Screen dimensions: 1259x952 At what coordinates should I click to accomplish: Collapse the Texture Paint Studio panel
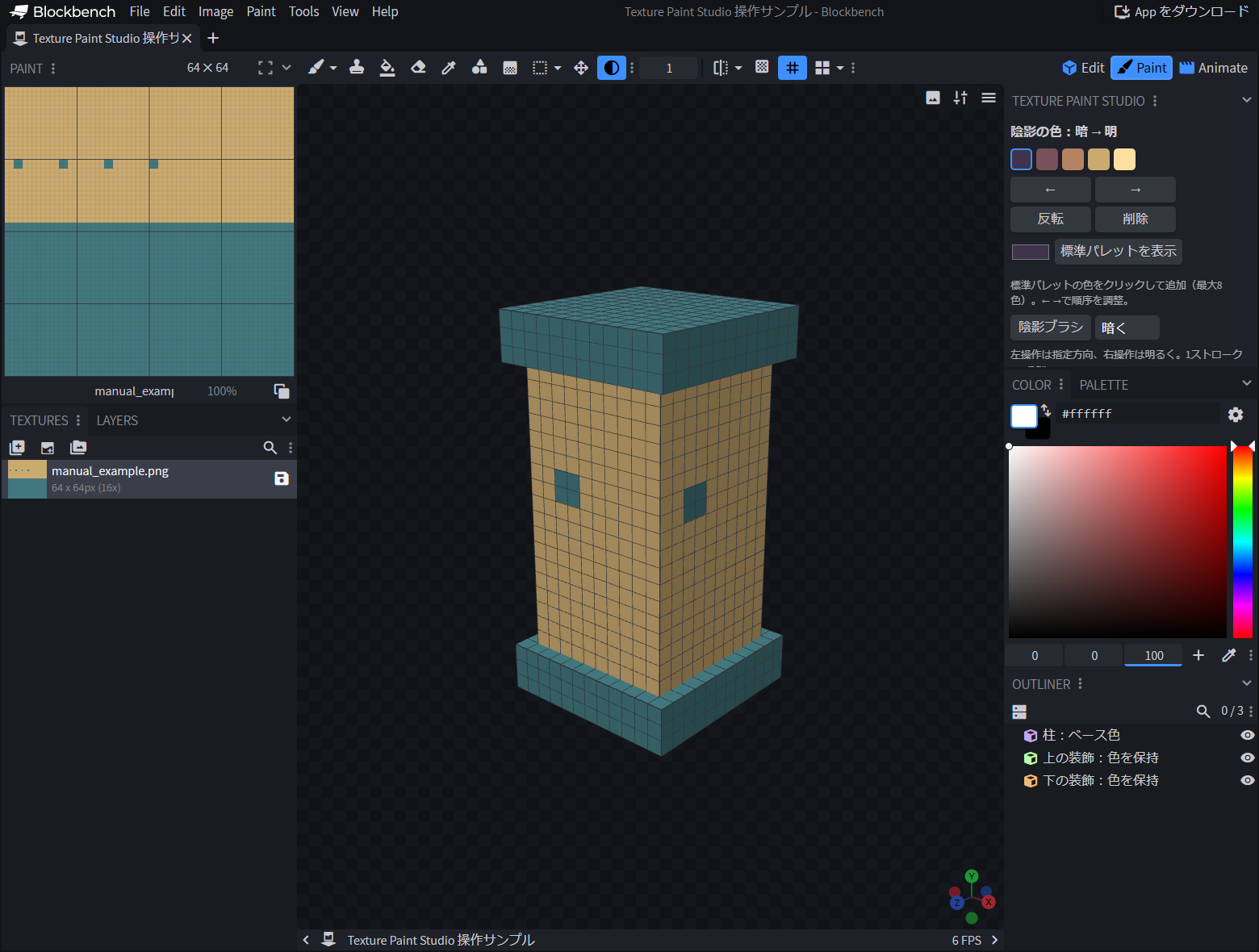(x=1247, y=100)
